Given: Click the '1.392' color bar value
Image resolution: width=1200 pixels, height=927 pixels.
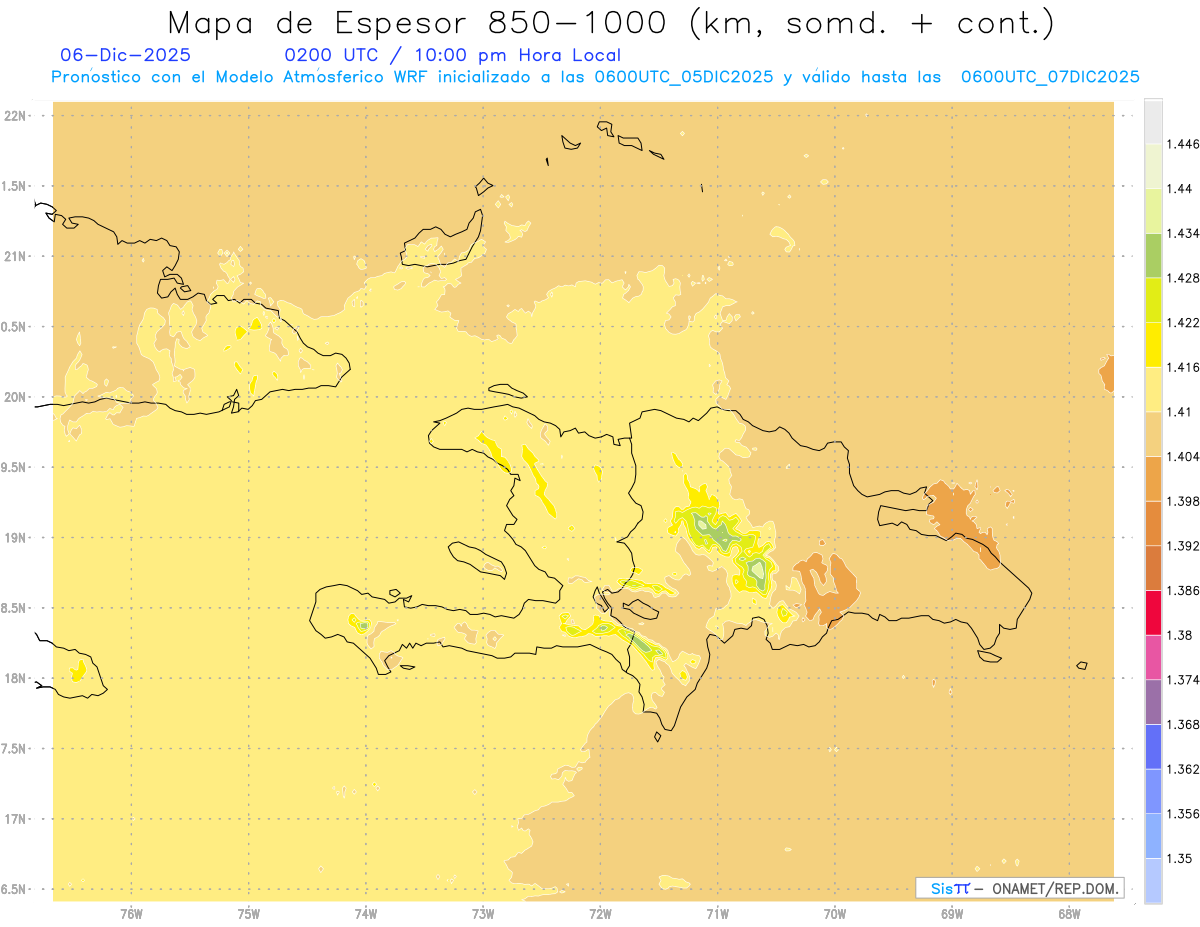Looking at the screenshot, I should click(x=1185, y=546).
